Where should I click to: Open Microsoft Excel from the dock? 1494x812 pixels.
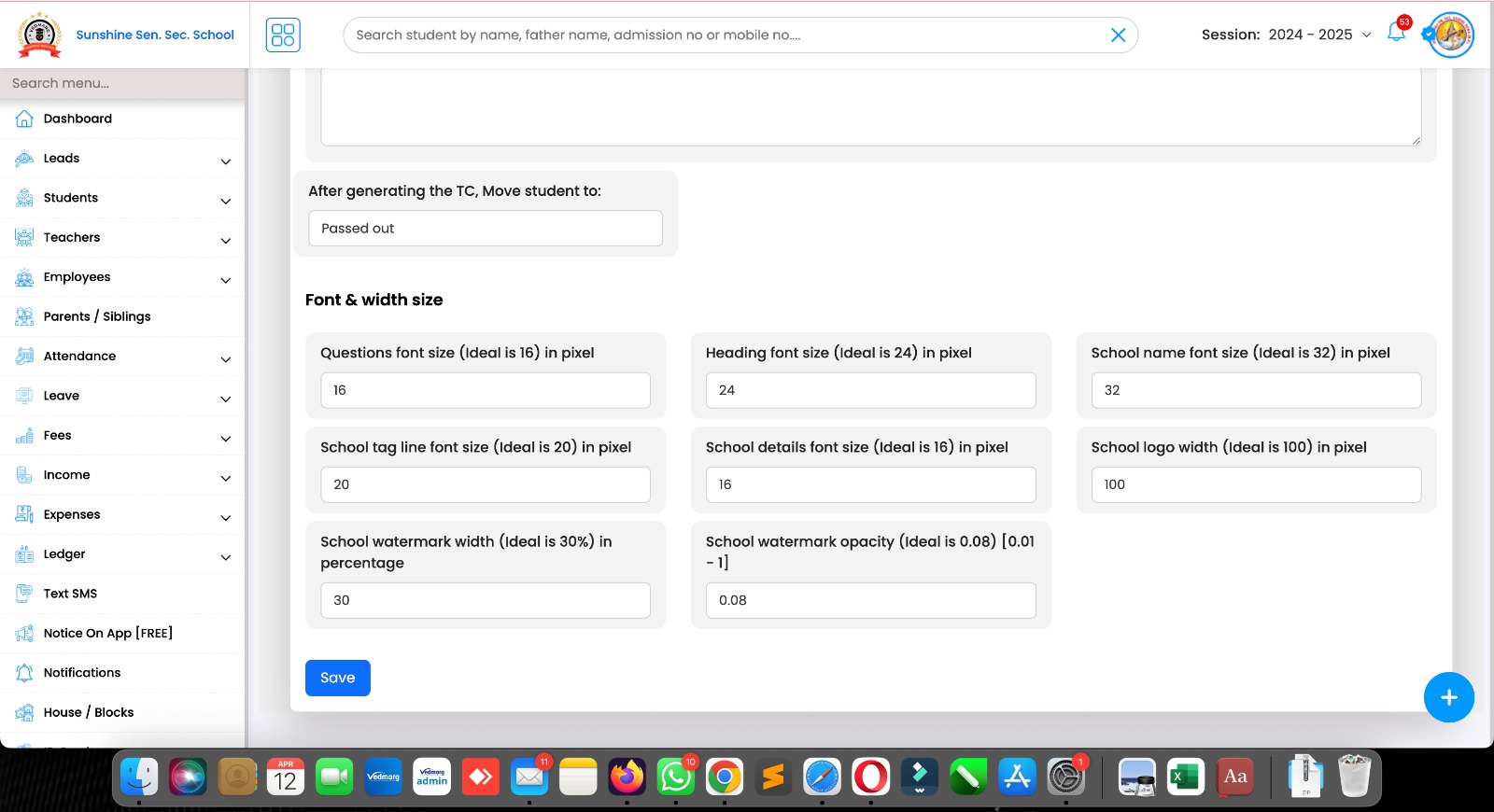coord(1186,777)
